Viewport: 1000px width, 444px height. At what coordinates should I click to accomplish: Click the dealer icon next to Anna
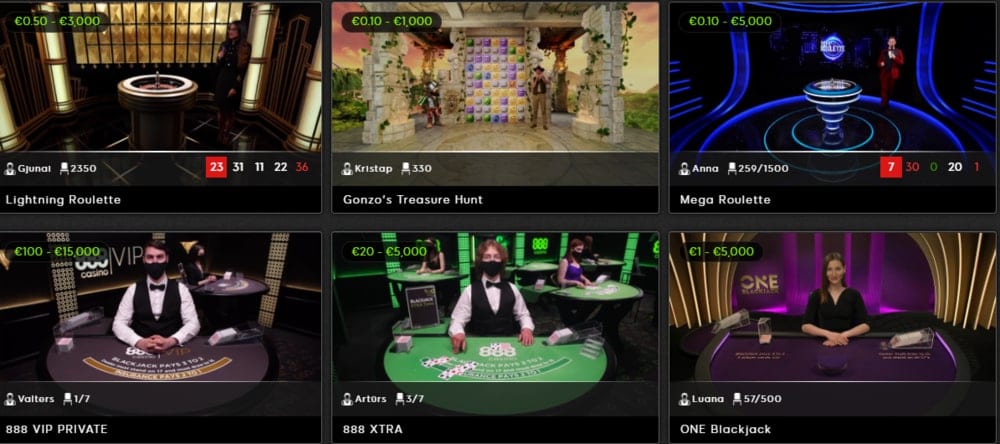pyautogui.click(x=684, y=168)
